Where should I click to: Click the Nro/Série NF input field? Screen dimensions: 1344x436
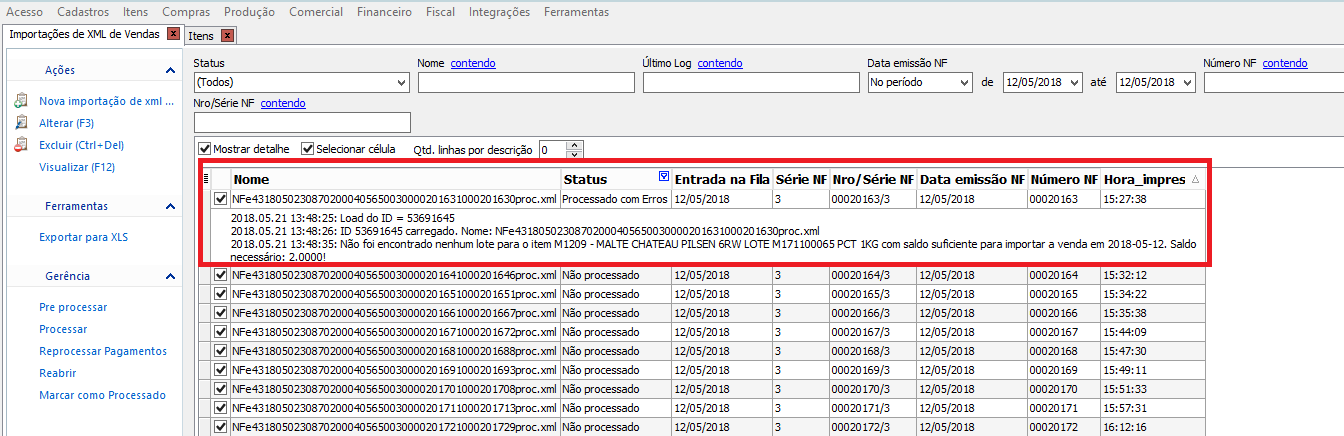coord(302,122)
